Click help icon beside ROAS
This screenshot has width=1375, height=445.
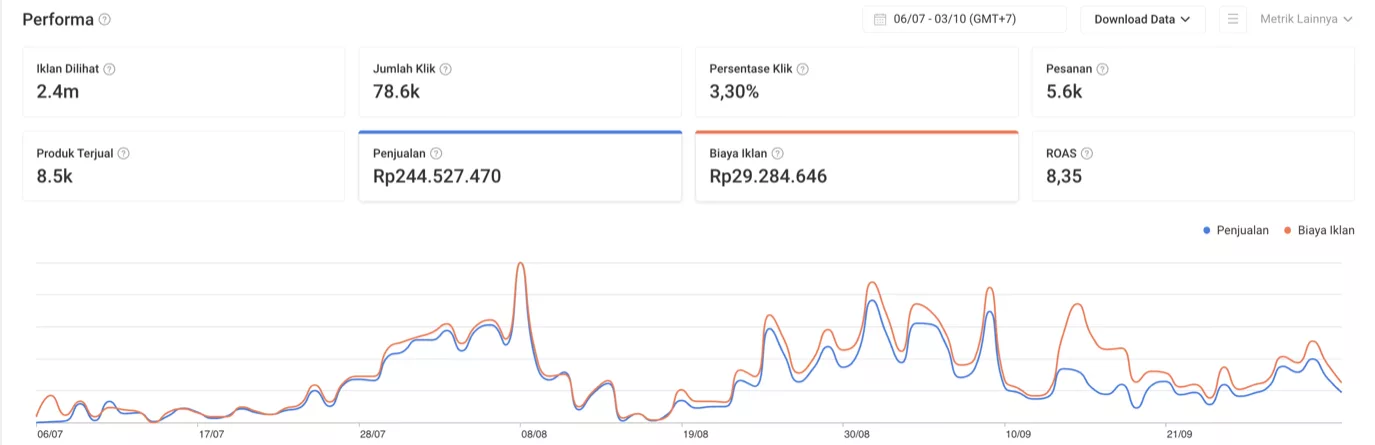click(x=1087, y=154)
